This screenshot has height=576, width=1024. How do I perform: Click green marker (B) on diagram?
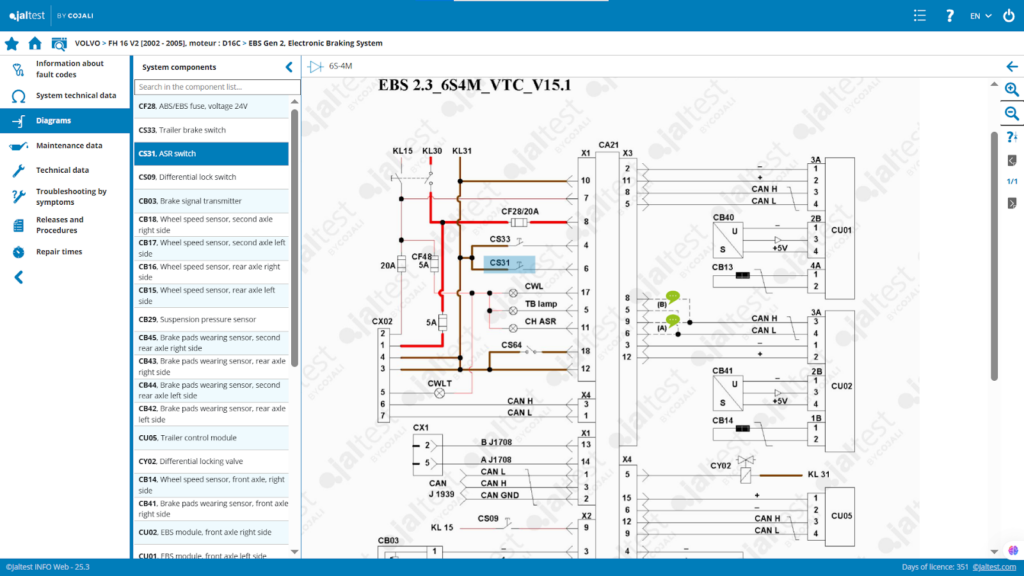(674, 297)
